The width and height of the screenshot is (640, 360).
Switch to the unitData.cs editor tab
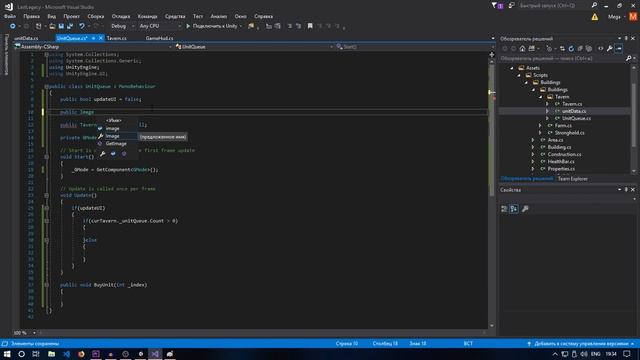(26, 38)
